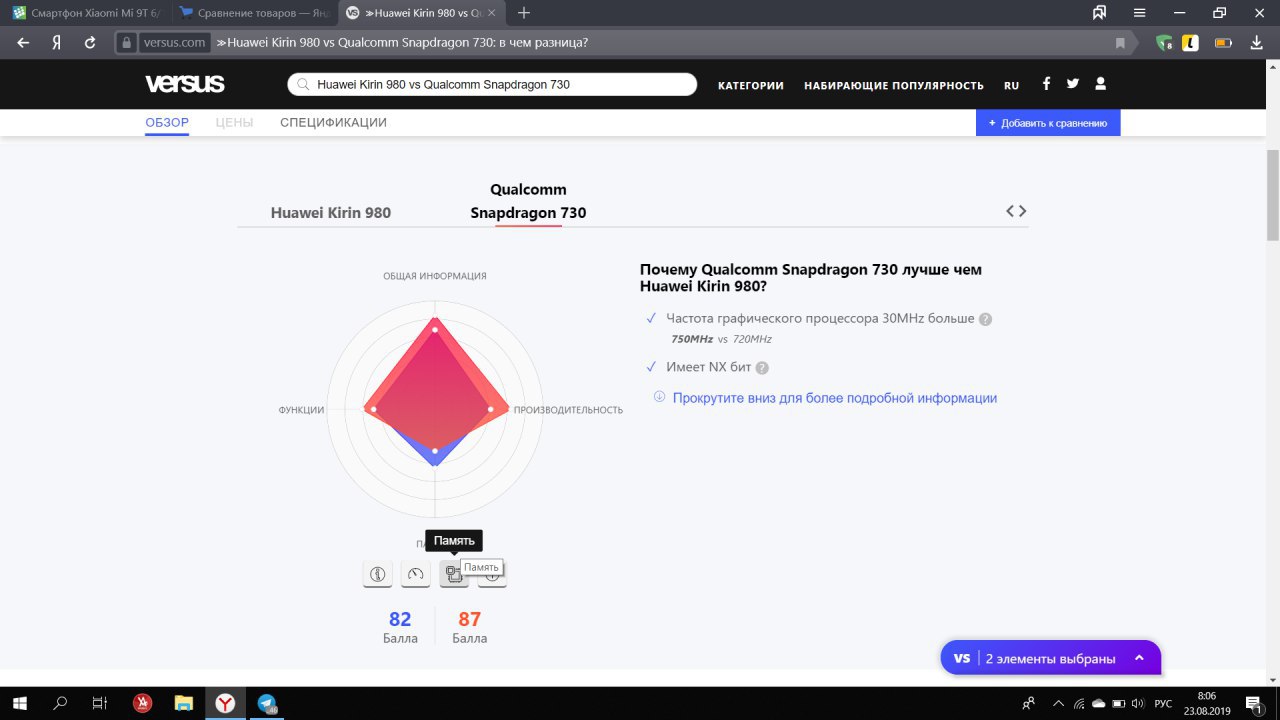Click the padlock site security icon
The image size is (1280, 720).
click(x=126, y=43)
